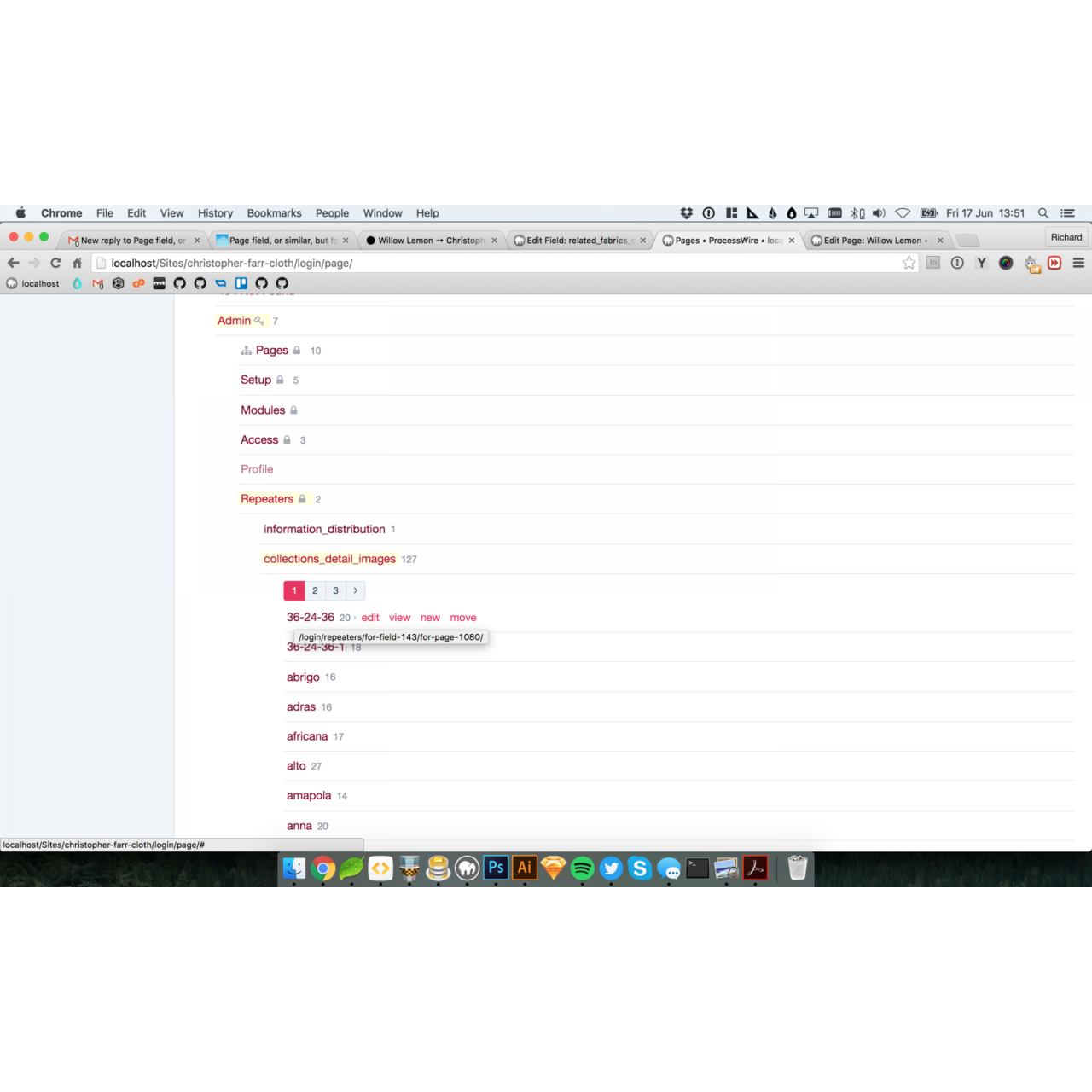Image resolution: width=1092 pixels, height=1092 pixels.
Task: Open Spotlight search in the menu bar
Action: point(1043,213)
